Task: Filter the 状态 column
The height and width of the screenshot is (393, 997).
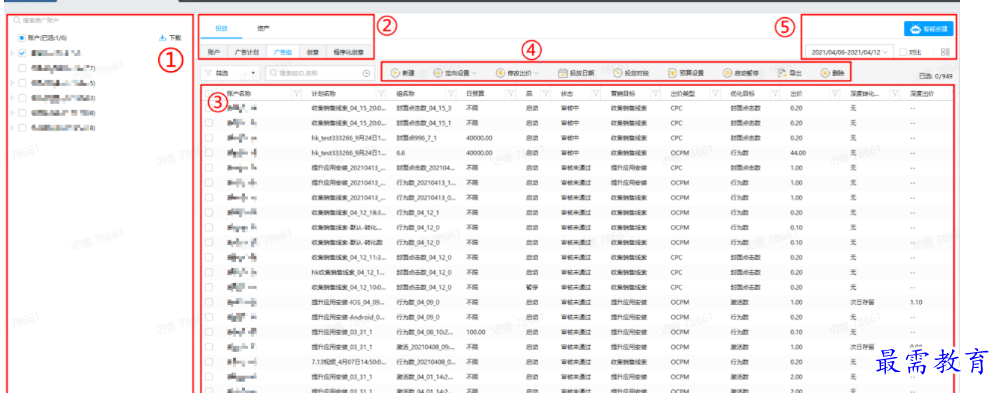Action: tap(596, 93)
